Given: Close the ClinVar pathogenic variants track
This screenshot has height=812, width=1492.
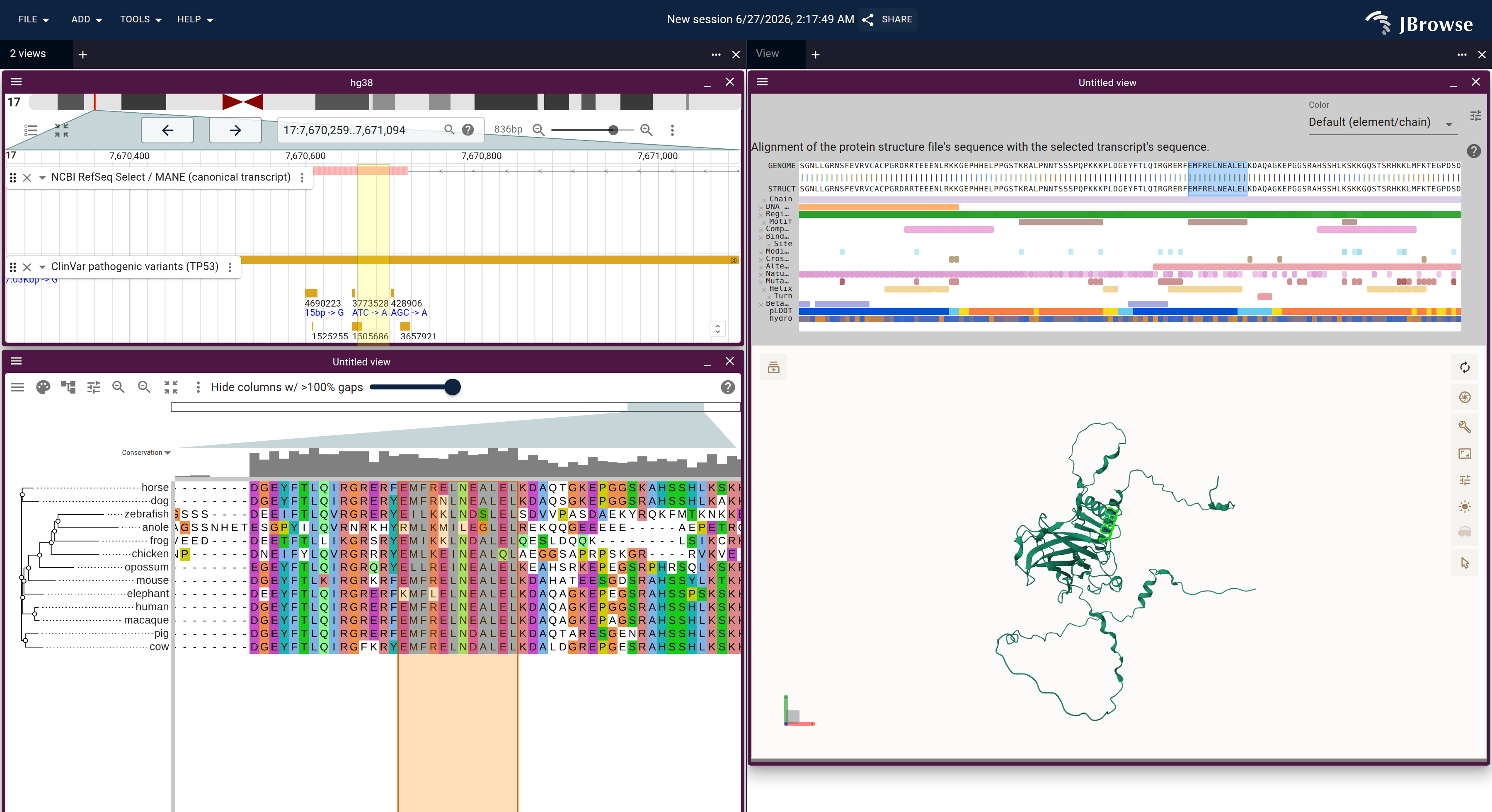Looking at the screenshot, I should 27,267.
